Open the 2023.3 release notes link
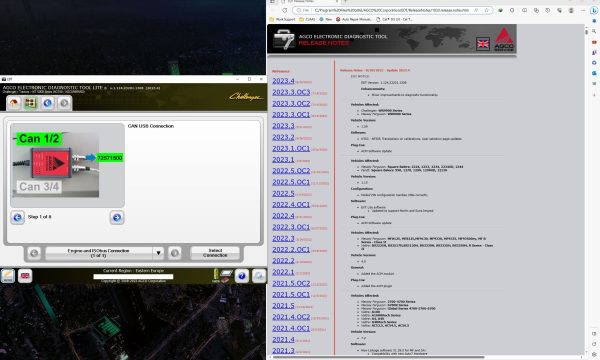Image resolution: width=600 pixels, height=360 pixels. [283, 126]
